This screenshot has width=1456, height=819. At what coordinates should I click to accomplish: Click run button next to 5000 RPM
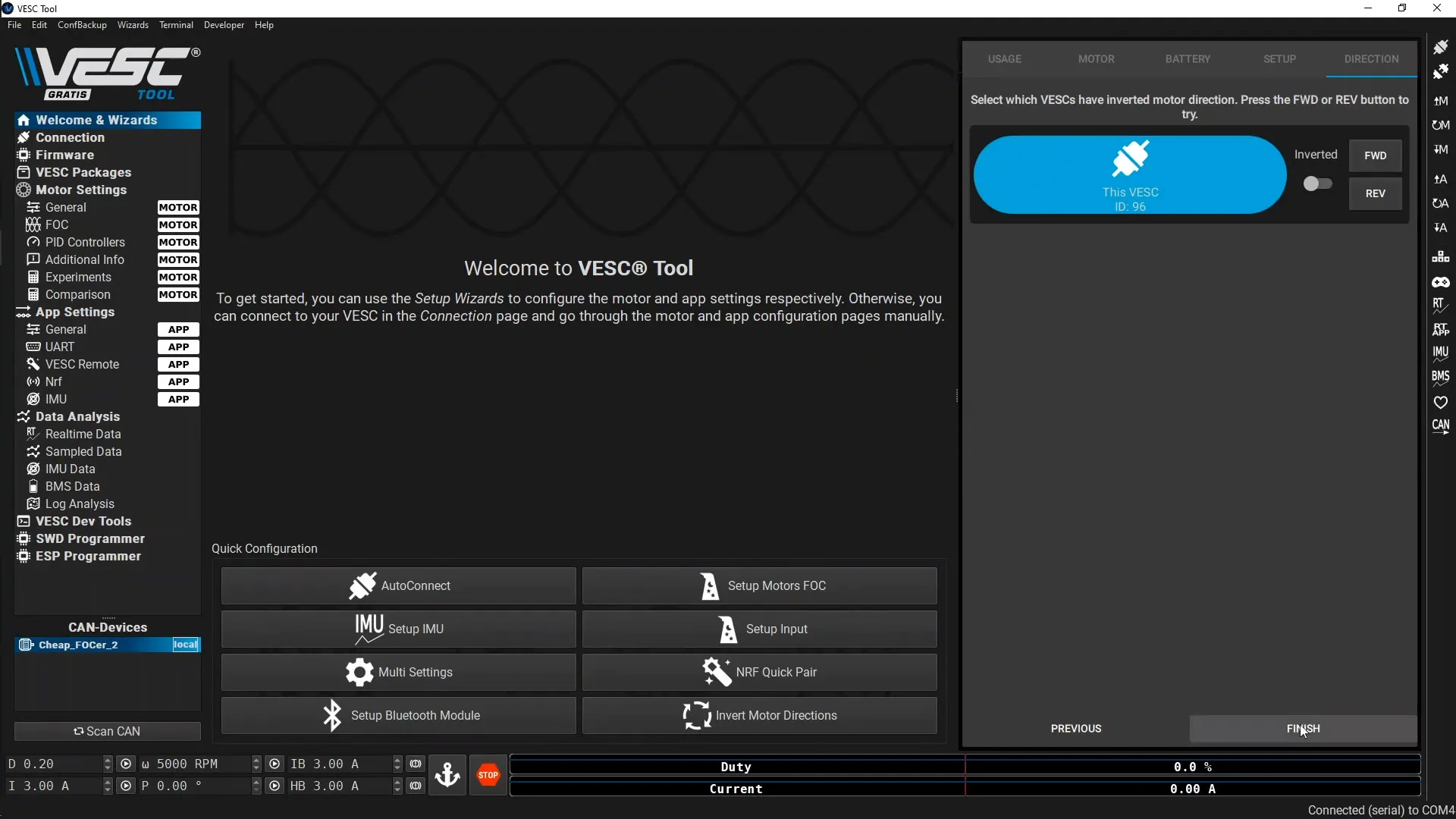click(x=275, y=764)
